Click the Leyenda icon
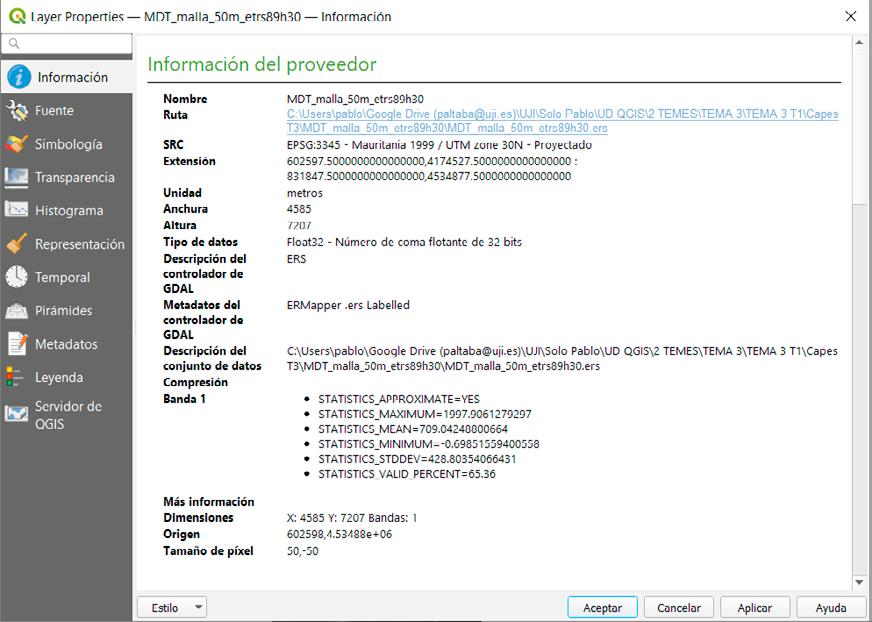 pos(14,377)
